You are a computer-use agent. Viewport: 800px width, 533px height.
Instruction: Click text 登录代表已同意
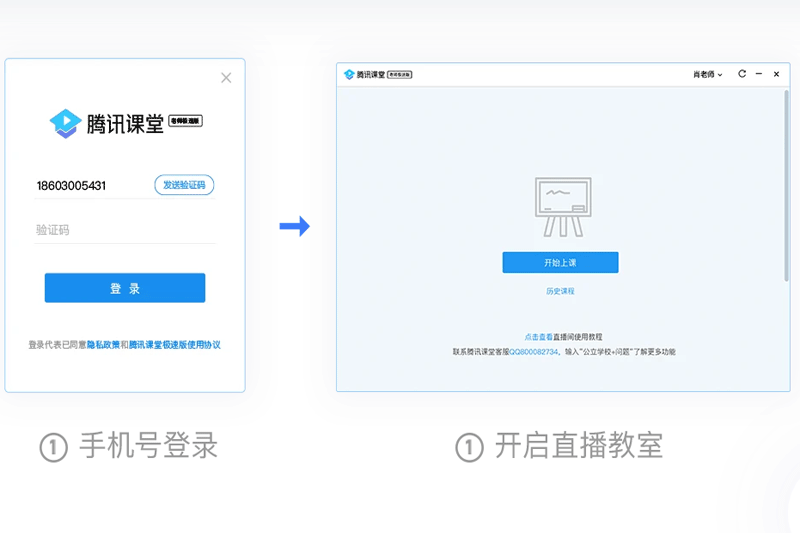(57, 345)
